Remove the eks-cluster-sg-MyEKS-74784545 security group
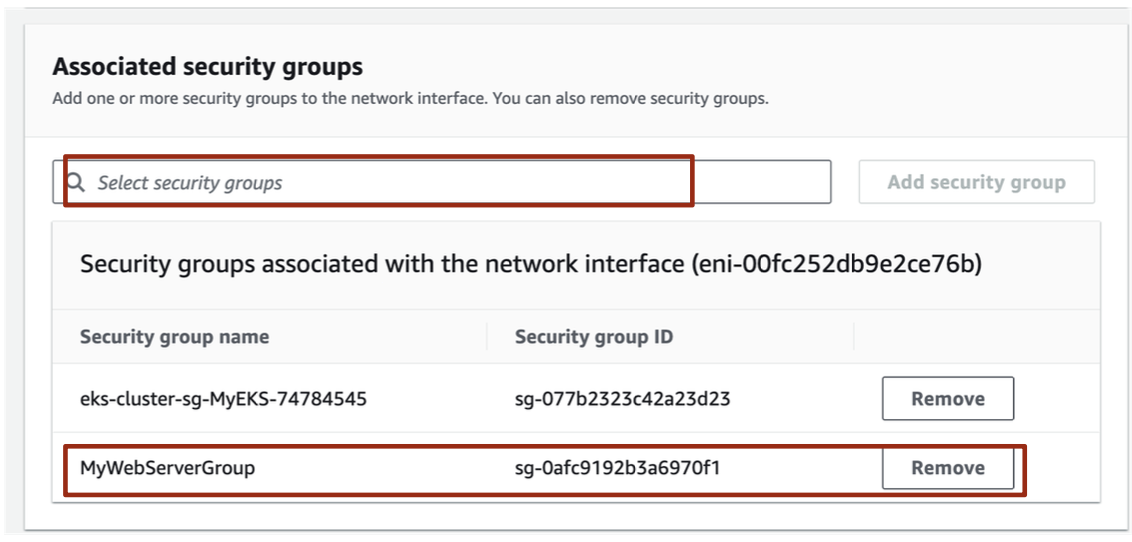1132x542 pixels. coord(947,399)
